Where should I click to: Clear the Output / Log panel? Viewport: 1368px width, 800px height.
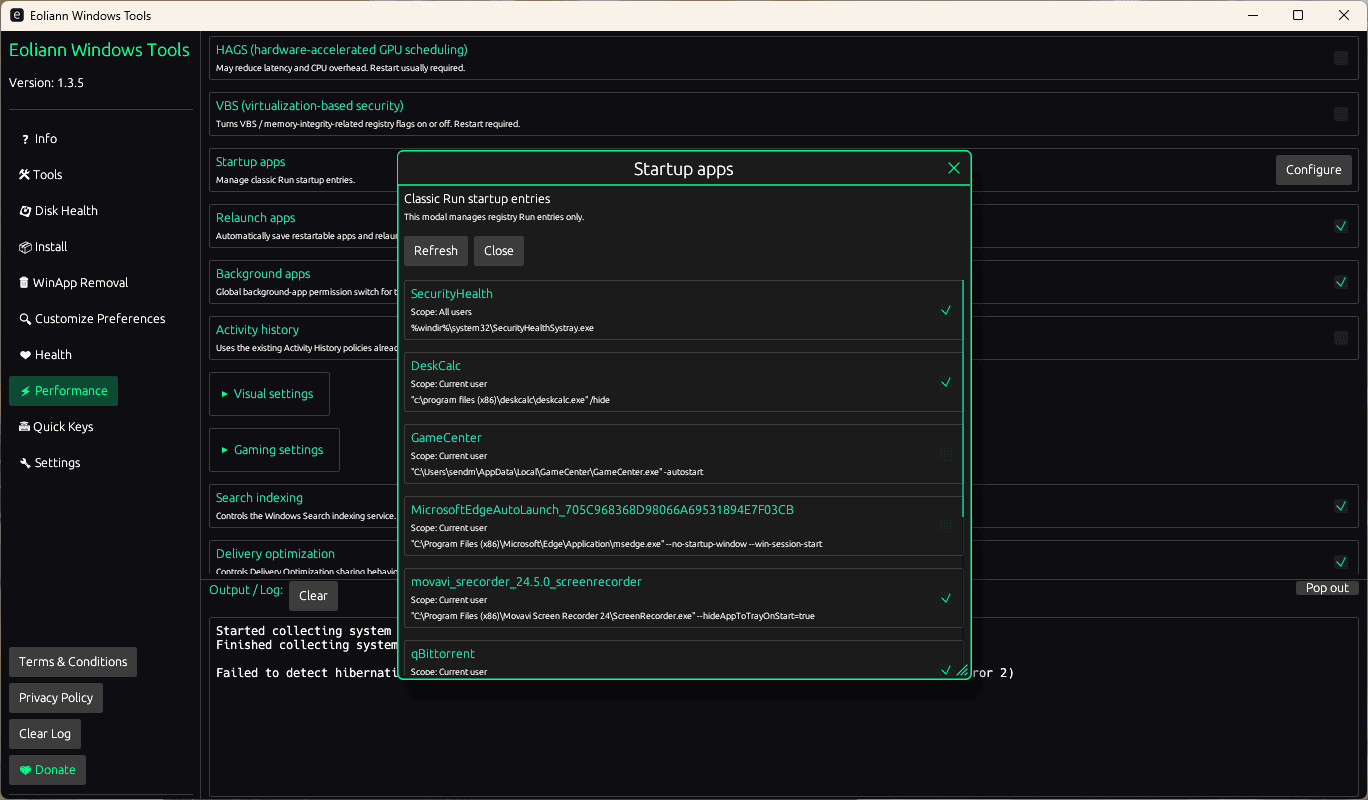313,596
